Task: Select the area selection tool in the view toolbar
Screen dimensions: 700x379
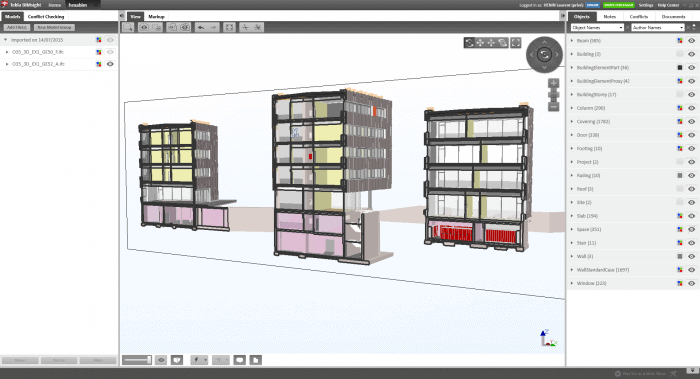Action: [128, 27]
